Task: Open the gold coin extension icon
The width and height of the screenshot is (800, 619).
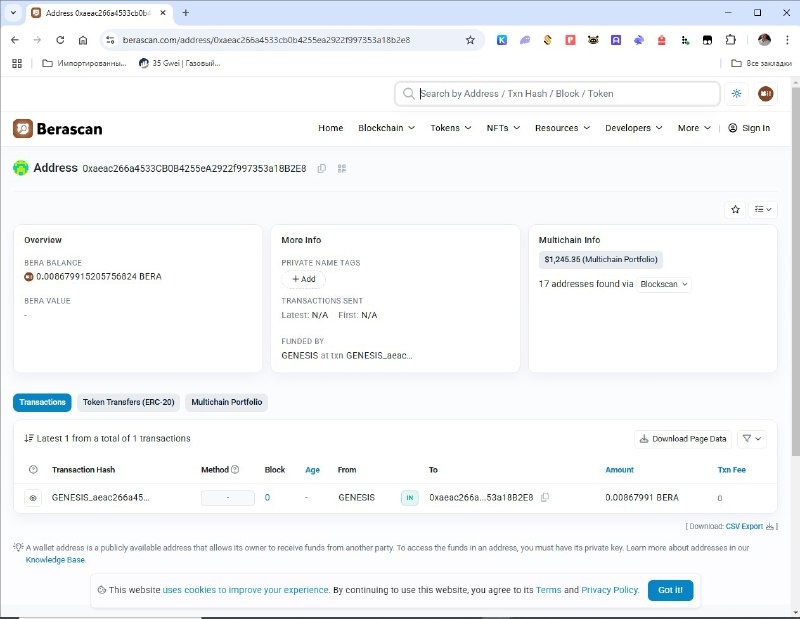Action: click(x=547, y=40)
